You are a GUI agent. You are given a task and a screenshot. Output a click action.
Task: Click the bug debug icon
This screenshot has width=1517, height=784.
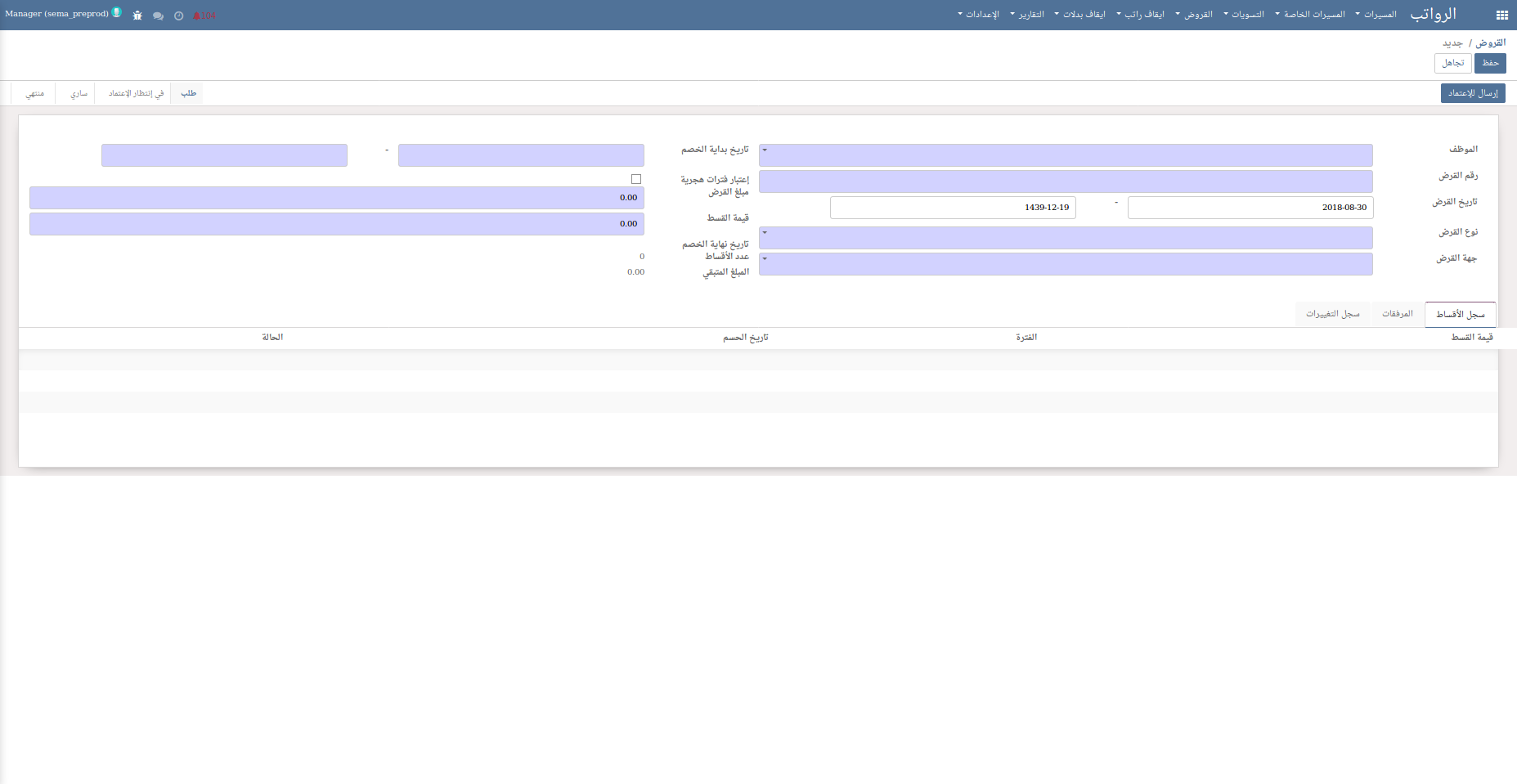137,16
